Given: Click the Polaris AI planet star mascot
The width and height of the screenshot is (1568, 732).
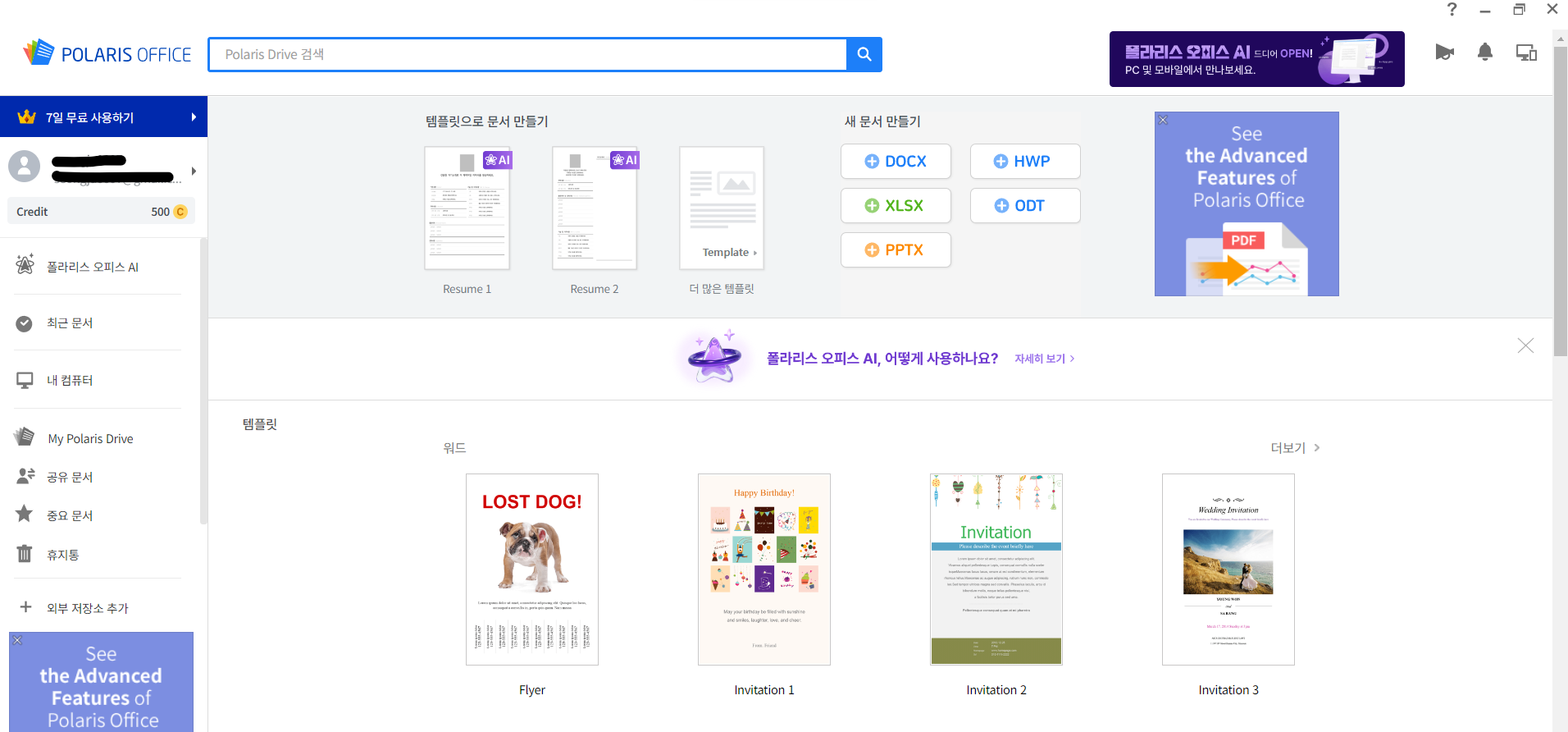Looking at the screenshot, I should point(714,359).
